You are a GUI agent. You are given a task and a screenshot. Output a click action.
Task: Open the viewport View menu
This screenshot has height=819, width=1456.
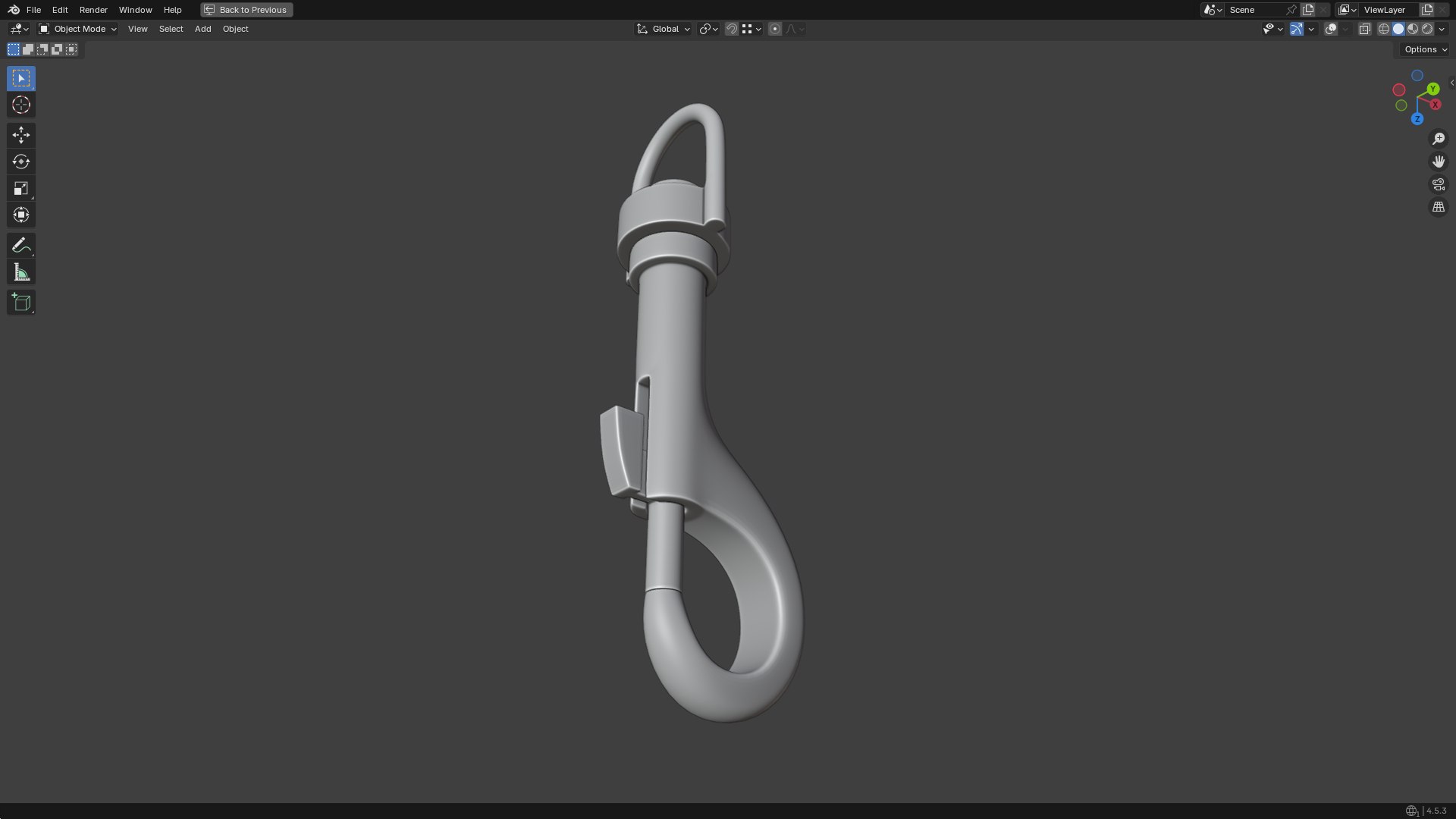[137, 29]
